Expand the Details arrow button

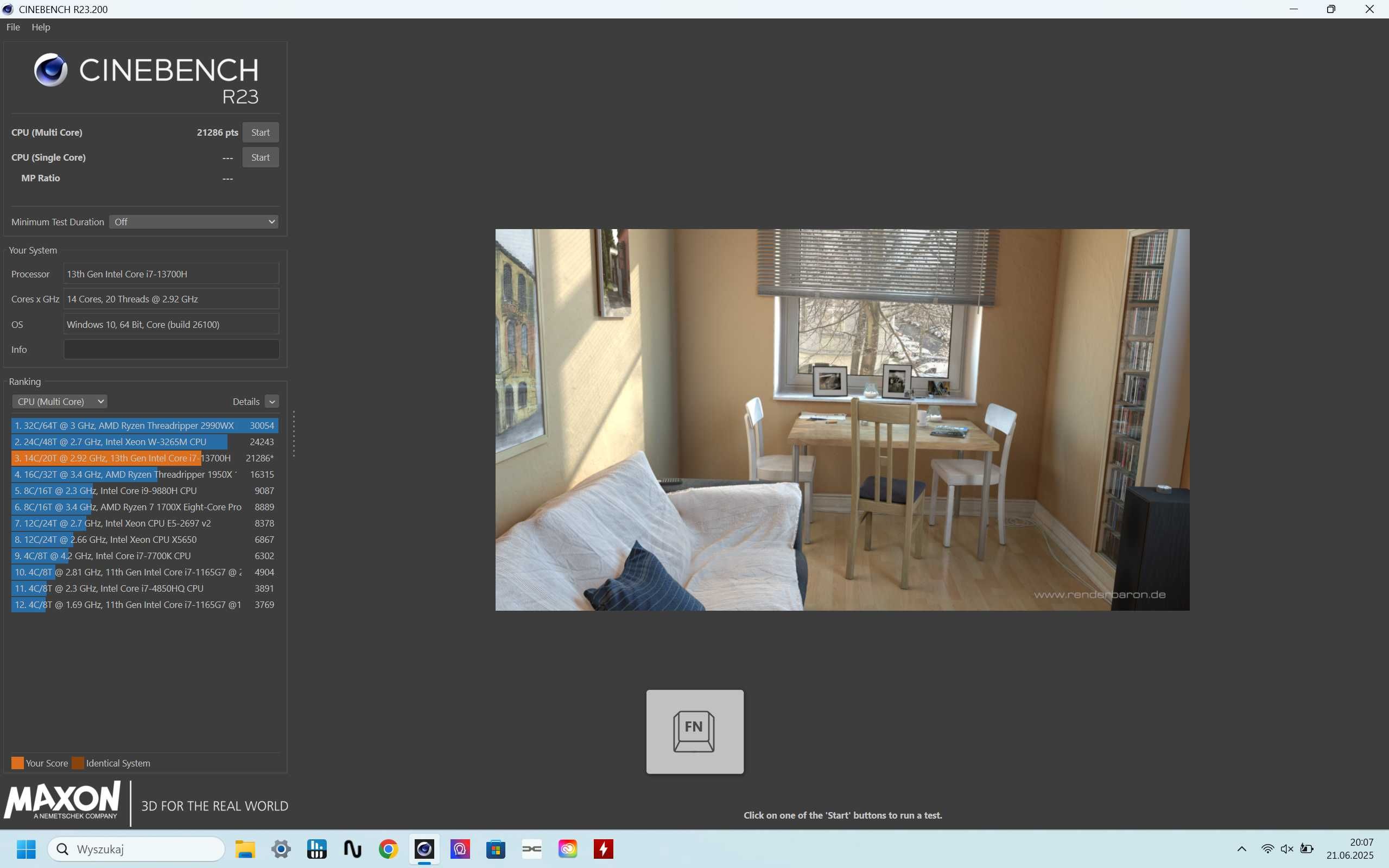[x=272, y=402]
